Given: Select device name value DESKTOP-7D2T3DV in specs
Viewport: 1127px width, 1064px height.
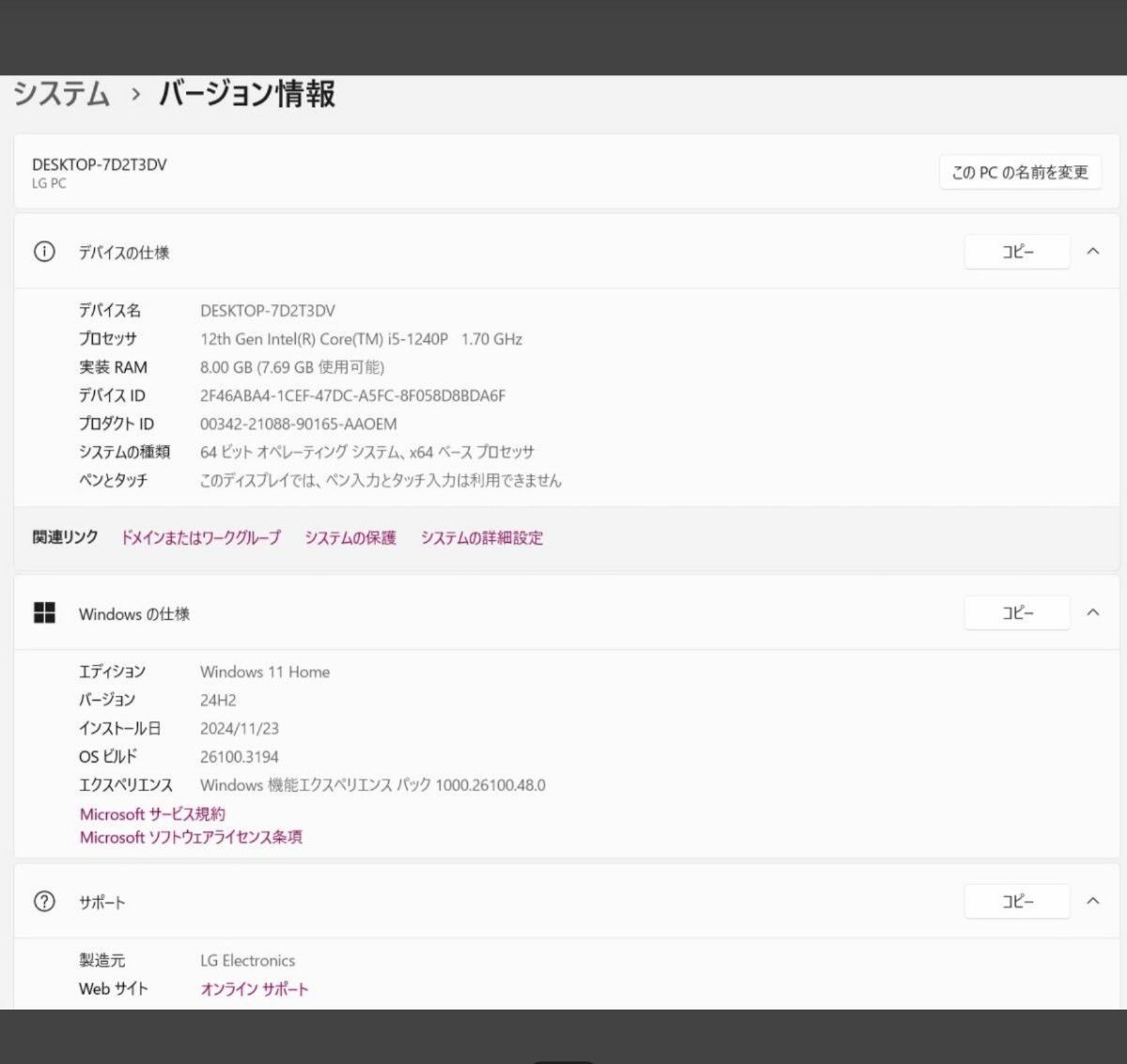Looking at the screenshot, I should [x=268, y=311].
